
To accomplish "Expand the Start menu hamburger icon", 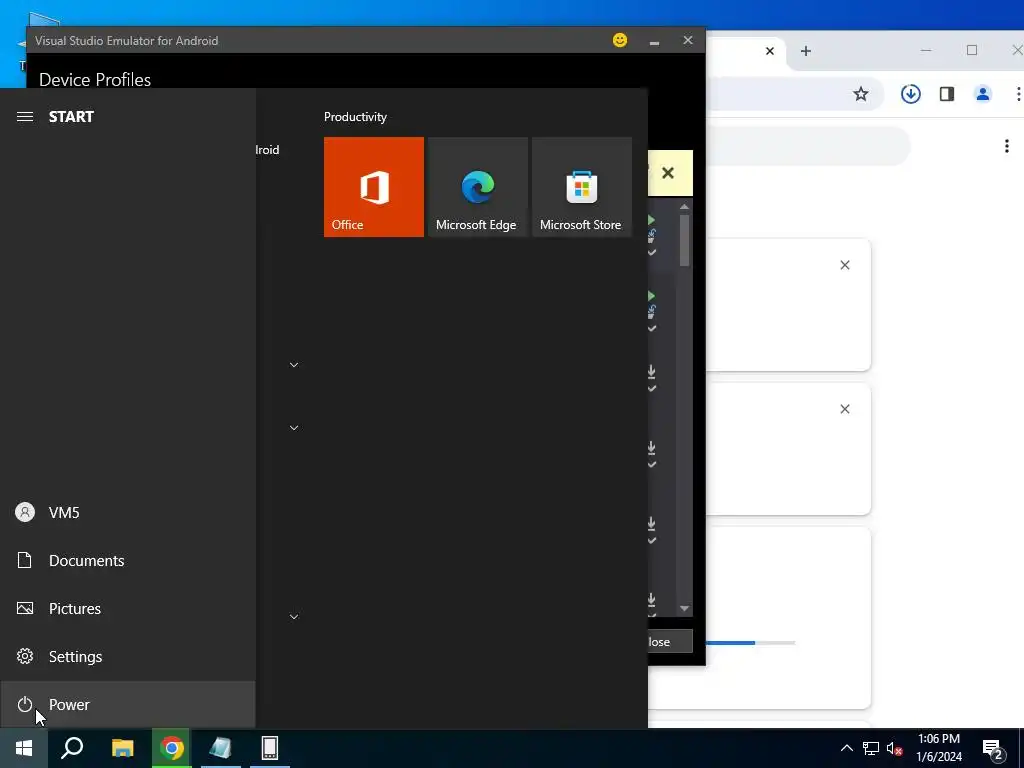I will tap(25, 116).
